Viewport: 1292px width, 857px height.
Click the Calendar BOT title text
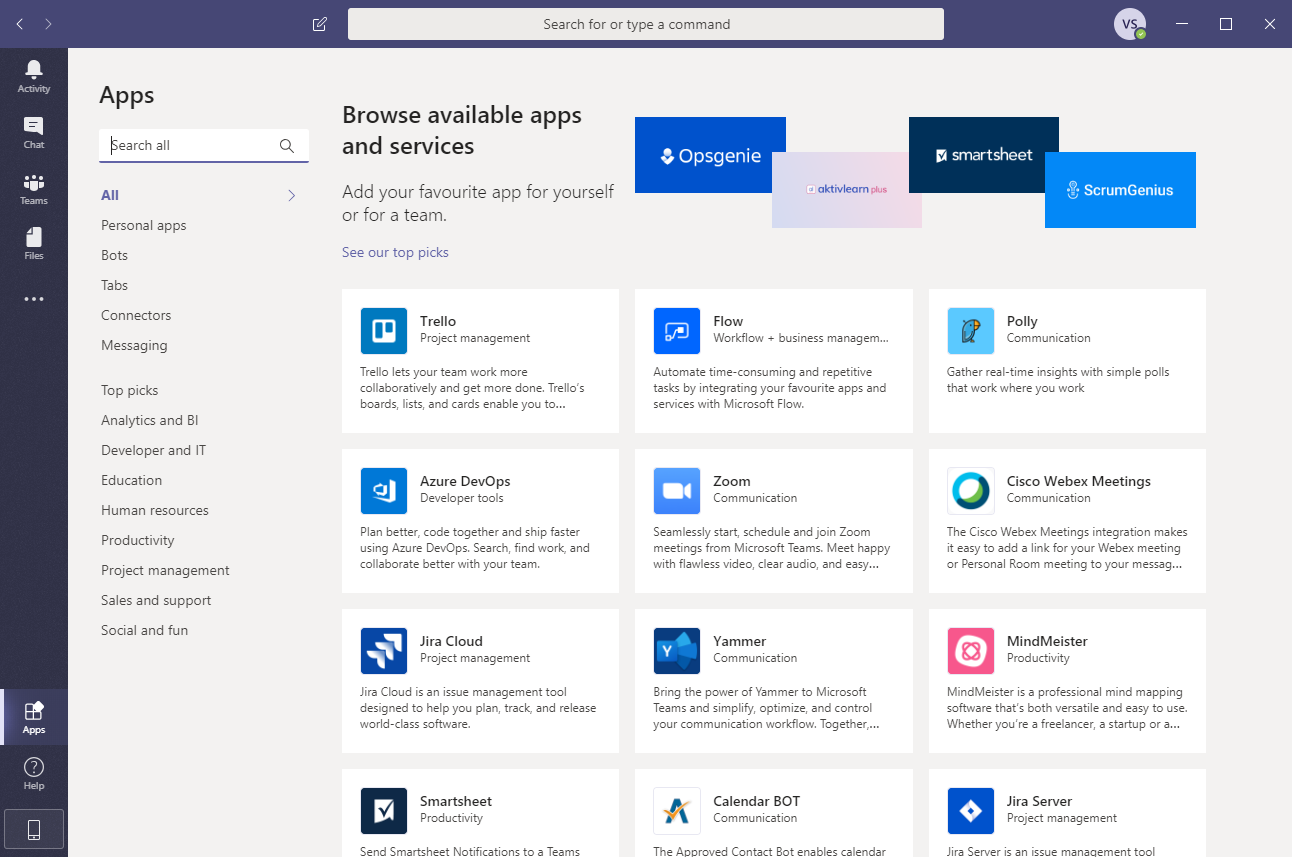coord(757,801)
